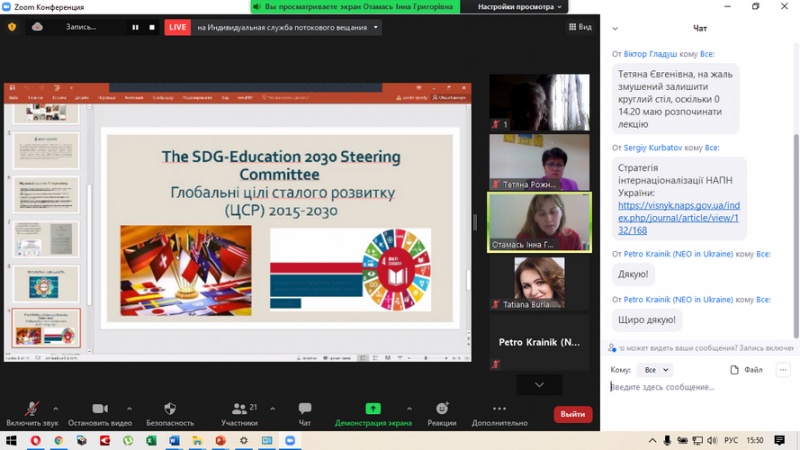The width and height of the screenshot is (800, 450).
Task: Click the encryption shield icon
Action: point(12,27)
